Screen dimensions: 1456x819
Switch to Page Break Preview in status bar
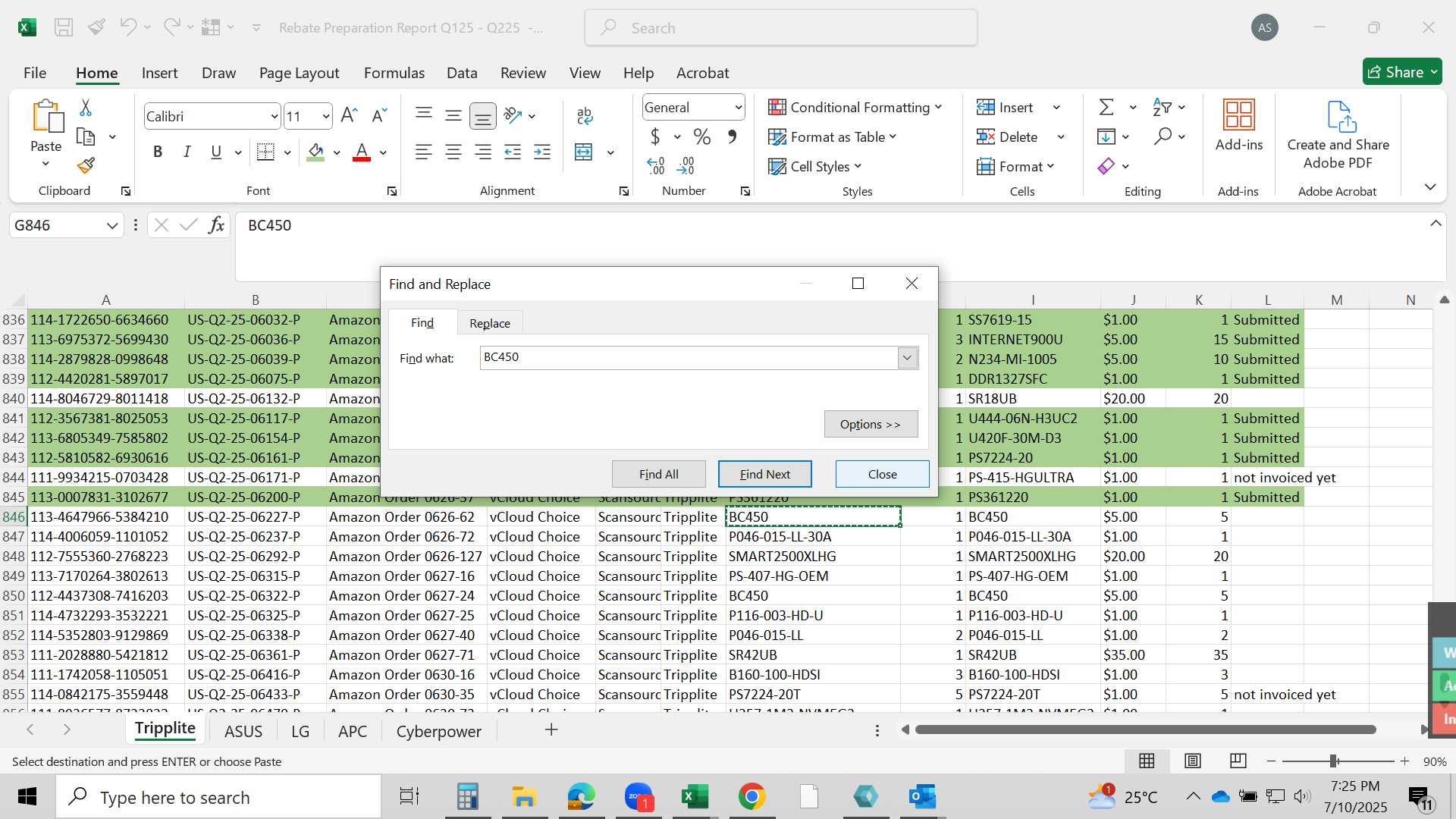coord(1238,761)
